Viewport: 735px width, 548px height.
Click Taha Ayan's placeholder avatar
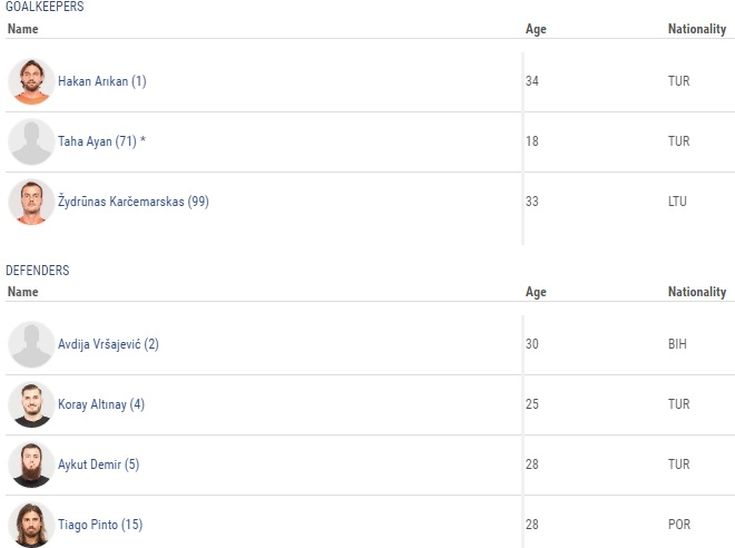coord(31,142)
